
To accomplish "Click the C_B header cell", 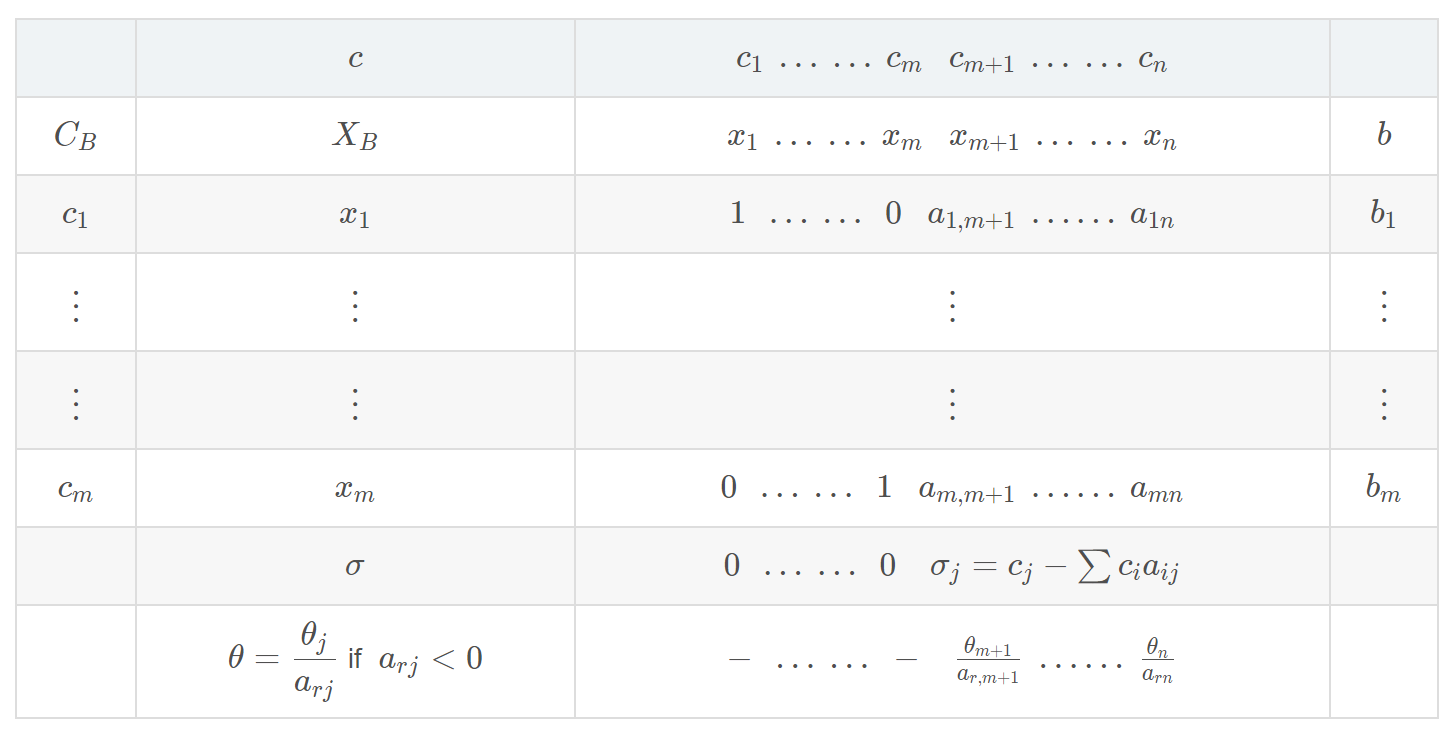I will pyautogui.click(x=75, y=136).
